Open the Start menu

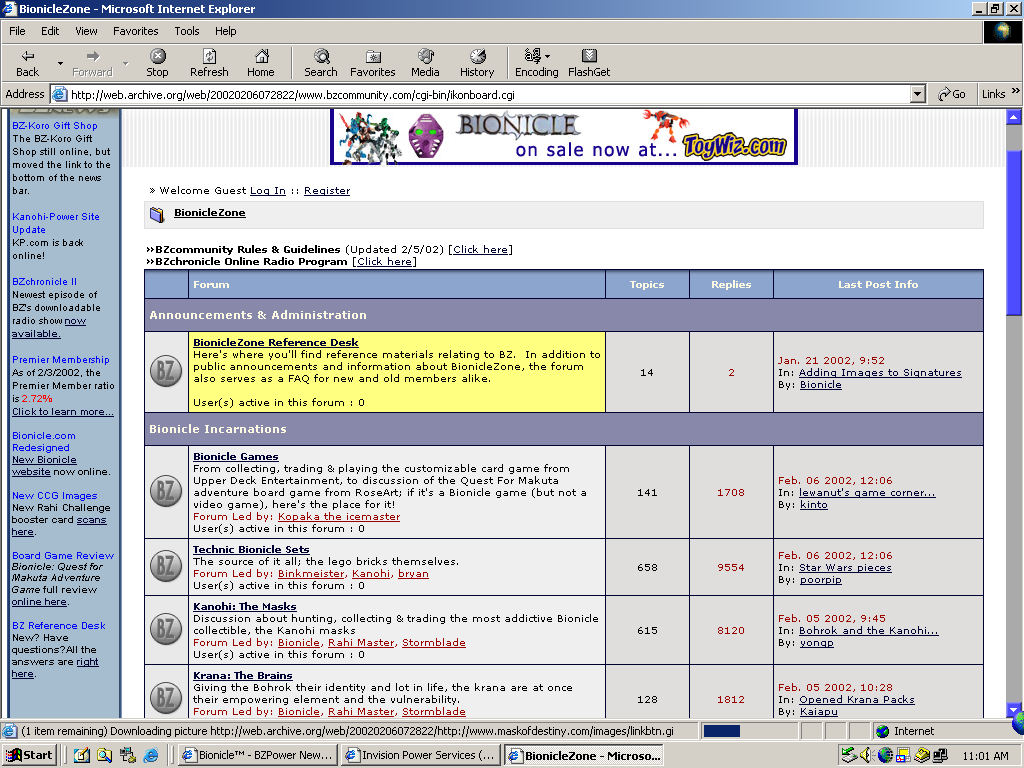click(x=29, y=756)
